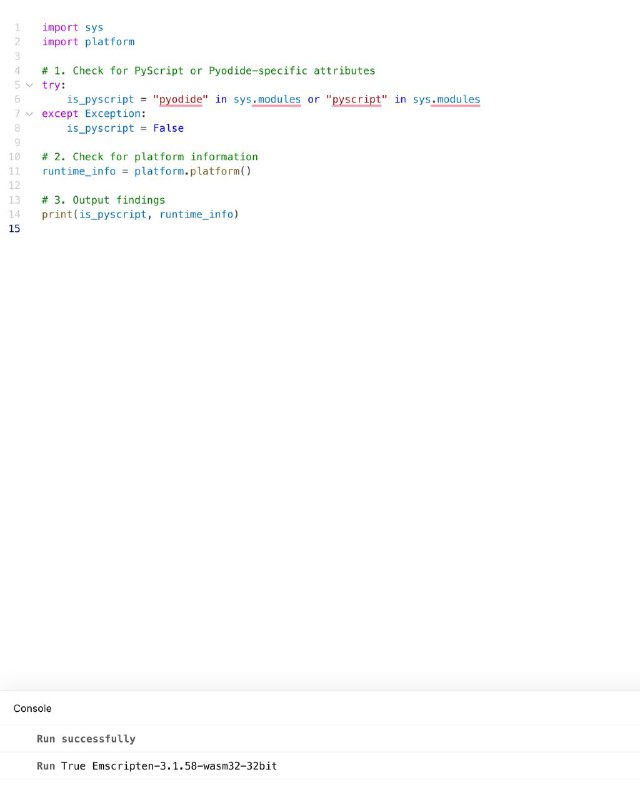Click 'runtime_info' variable on line 11
Screen dimensions: 640x800
pyautogui.click(x=79, y=171)
